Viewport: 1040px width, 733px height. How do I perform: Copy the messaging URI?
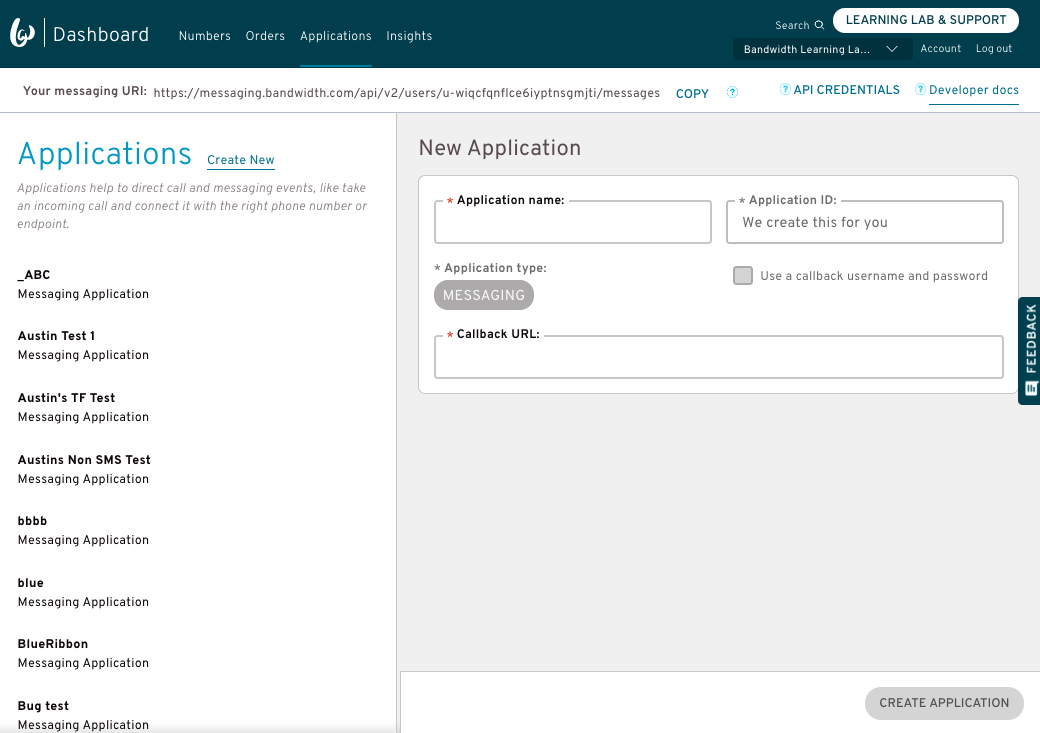point(692,94)
